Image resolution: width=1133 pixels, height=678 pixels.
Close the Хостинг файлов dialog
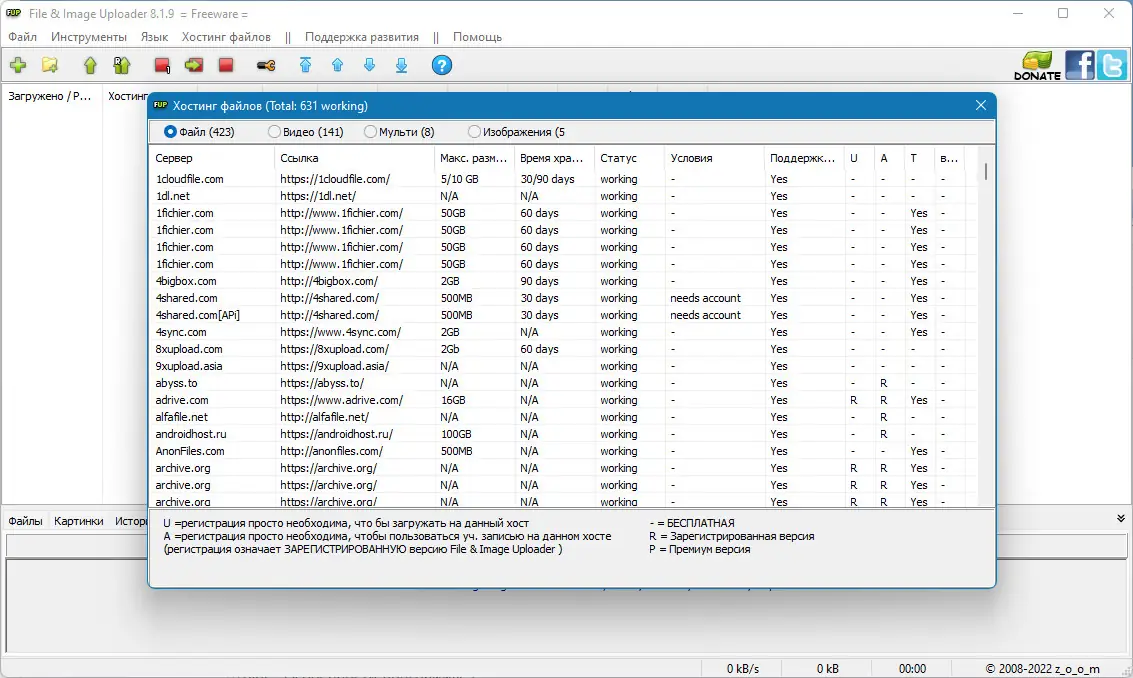(x=981, y=106)
